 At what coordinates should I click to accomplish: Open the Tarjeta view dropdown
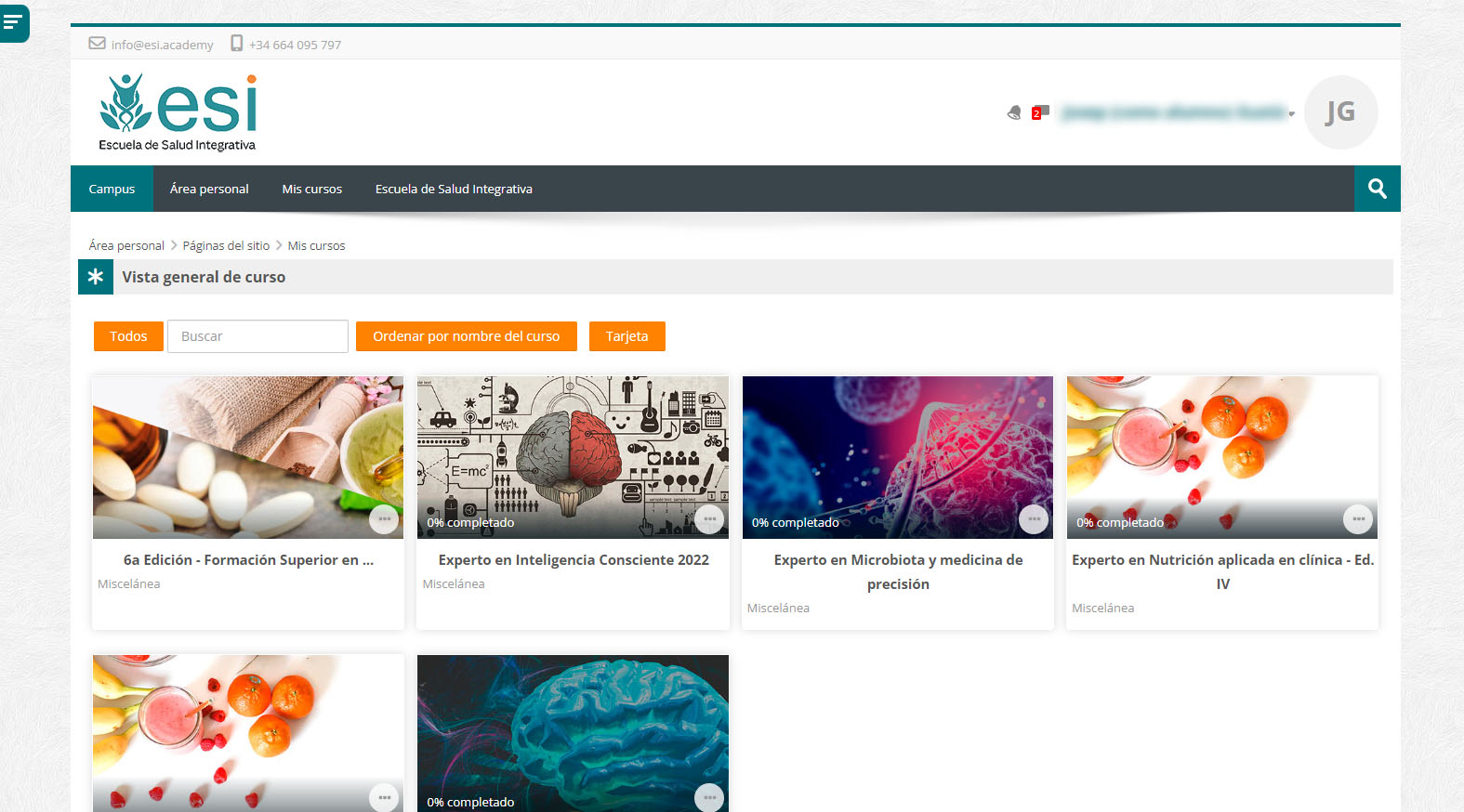[x=626, y=336]
